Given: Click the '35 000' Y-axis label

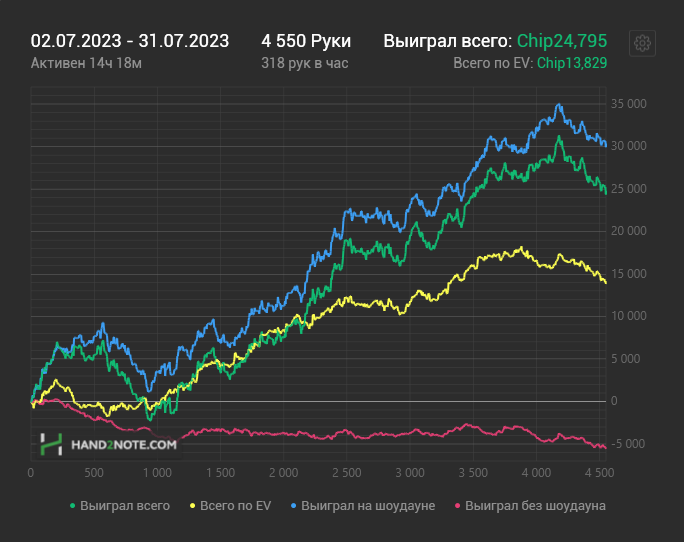Looking at the screenshot, I should [629, 104].
